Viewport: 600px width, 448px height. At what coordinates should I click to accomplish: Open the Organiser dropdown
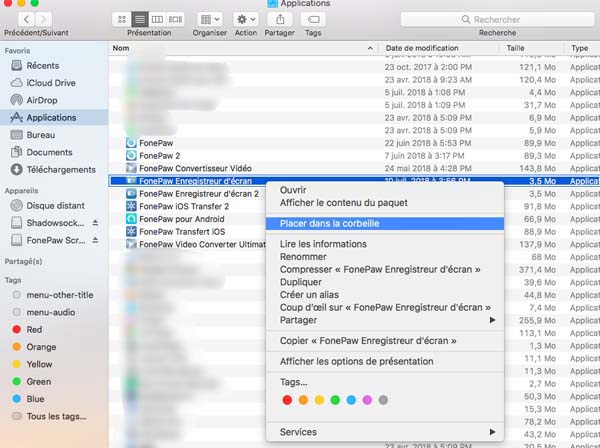click(210, 19)
